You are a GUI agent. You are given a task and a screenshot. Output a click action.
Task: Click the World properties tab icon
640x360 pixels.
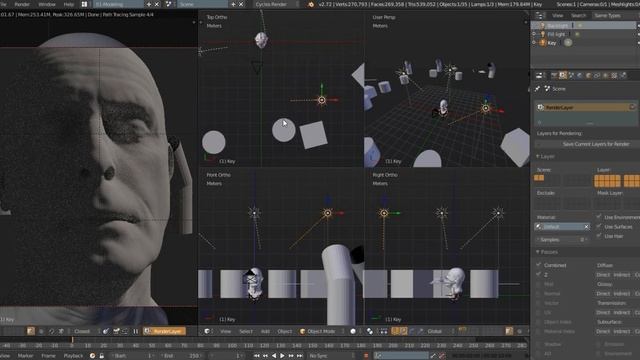point(580,76)
